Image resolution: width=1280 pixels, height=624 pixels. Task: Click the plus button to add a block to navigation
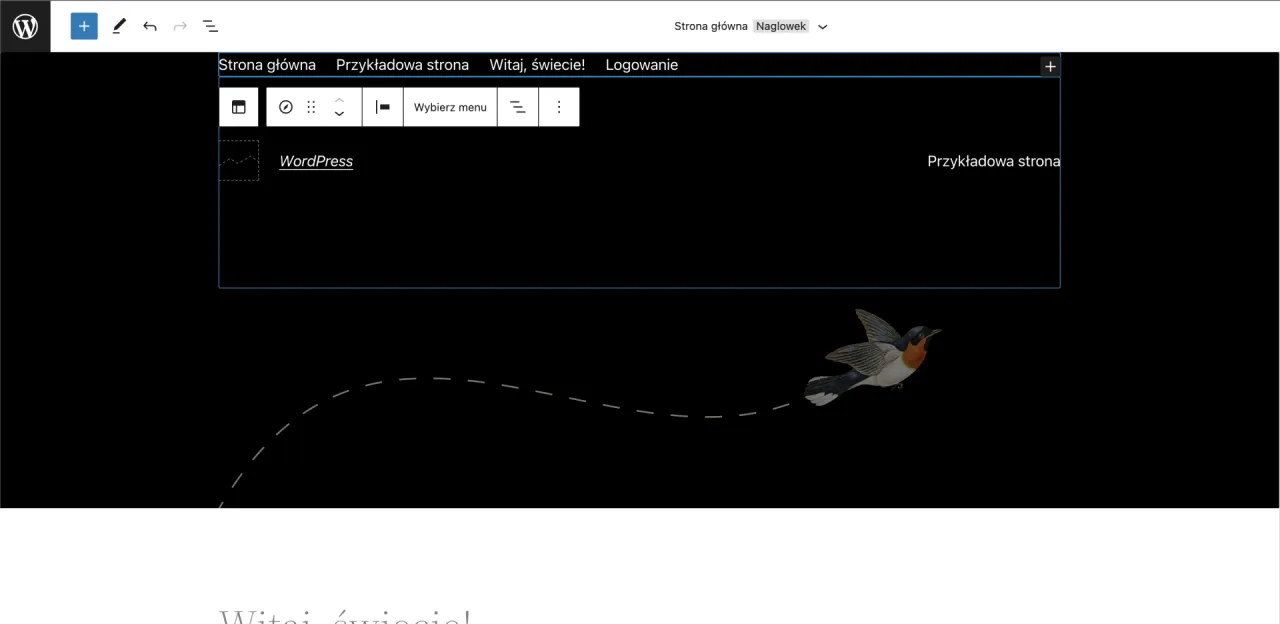tap(1049, 66)
